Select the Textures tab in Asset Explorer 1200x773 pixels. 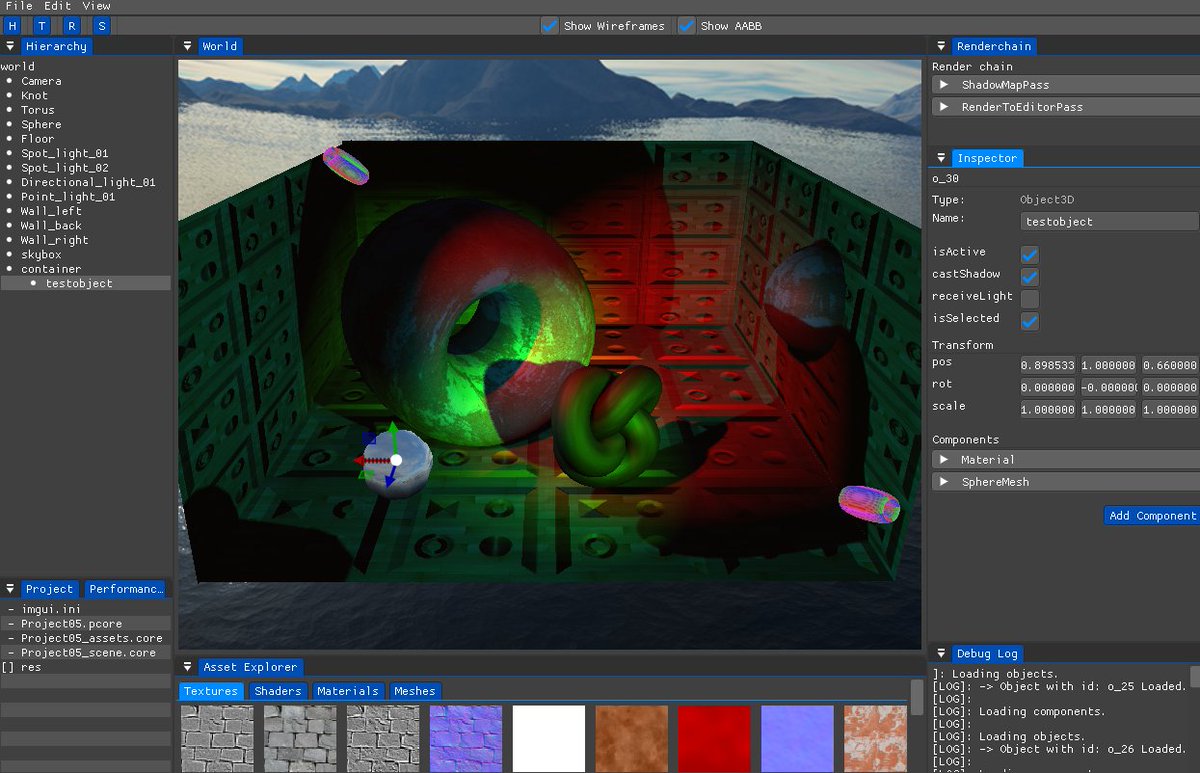(211, 691)
